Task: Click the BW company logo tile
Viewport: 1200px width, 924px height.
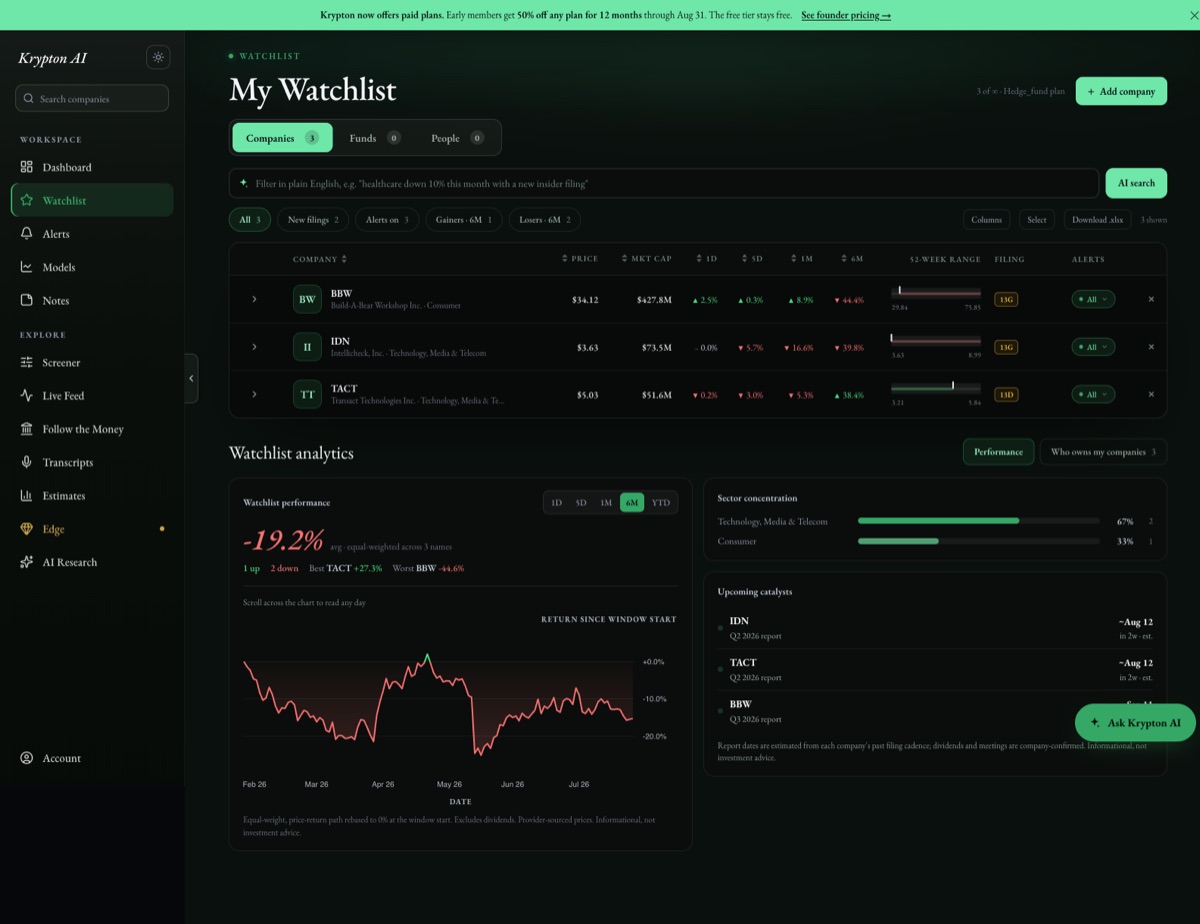Action: [x=307, y=299]
